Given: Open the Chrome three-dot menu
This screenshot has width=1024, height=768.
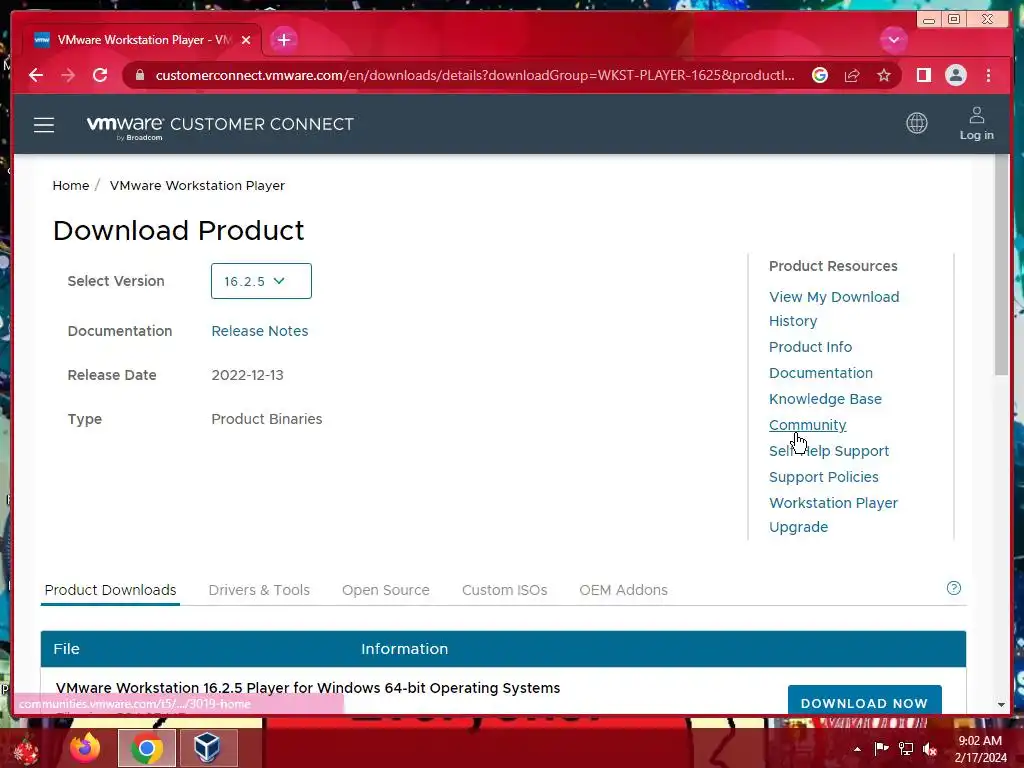Looking at the screenshot, I should click(x=988, y=75).
